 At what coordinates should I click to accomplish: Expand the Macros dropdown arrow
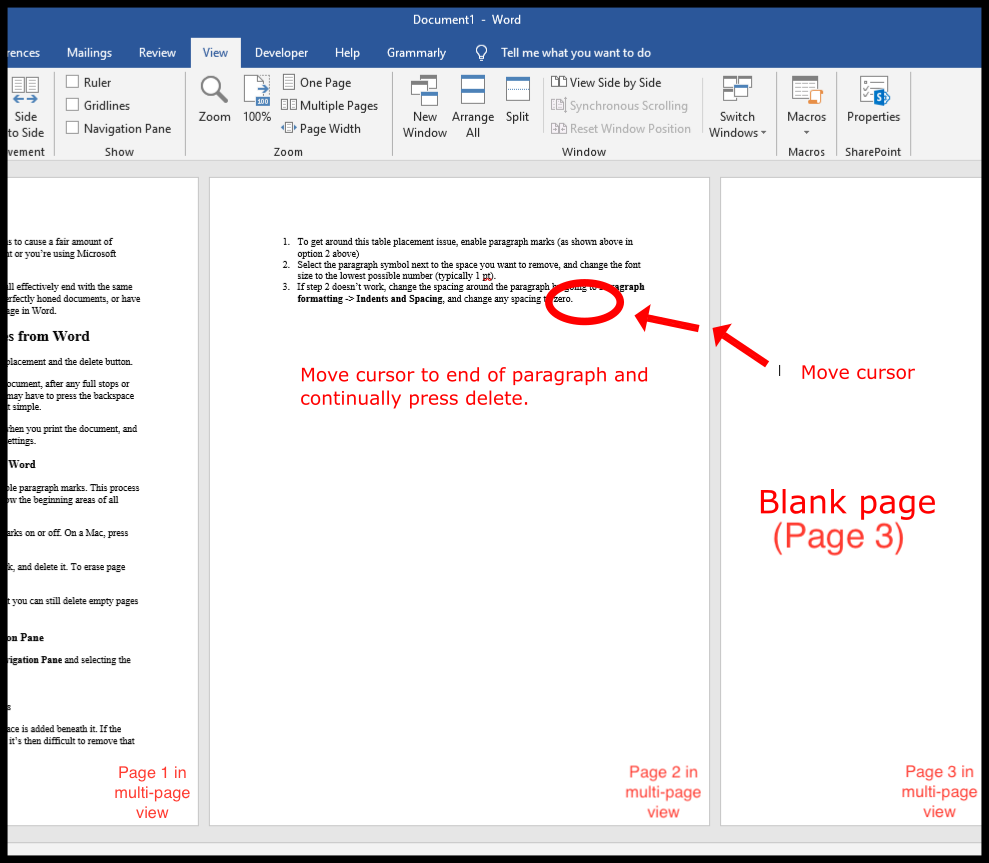tap(806, 132)
